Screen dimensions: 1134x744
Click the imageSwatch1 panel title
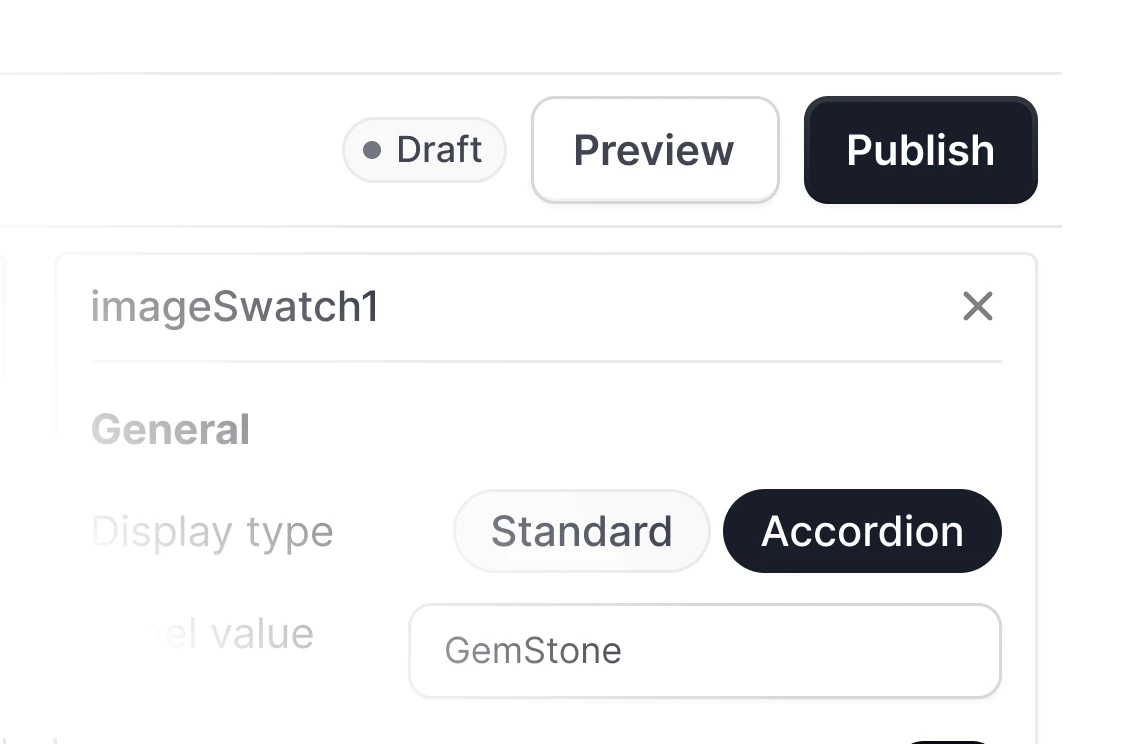click(234, 307)
